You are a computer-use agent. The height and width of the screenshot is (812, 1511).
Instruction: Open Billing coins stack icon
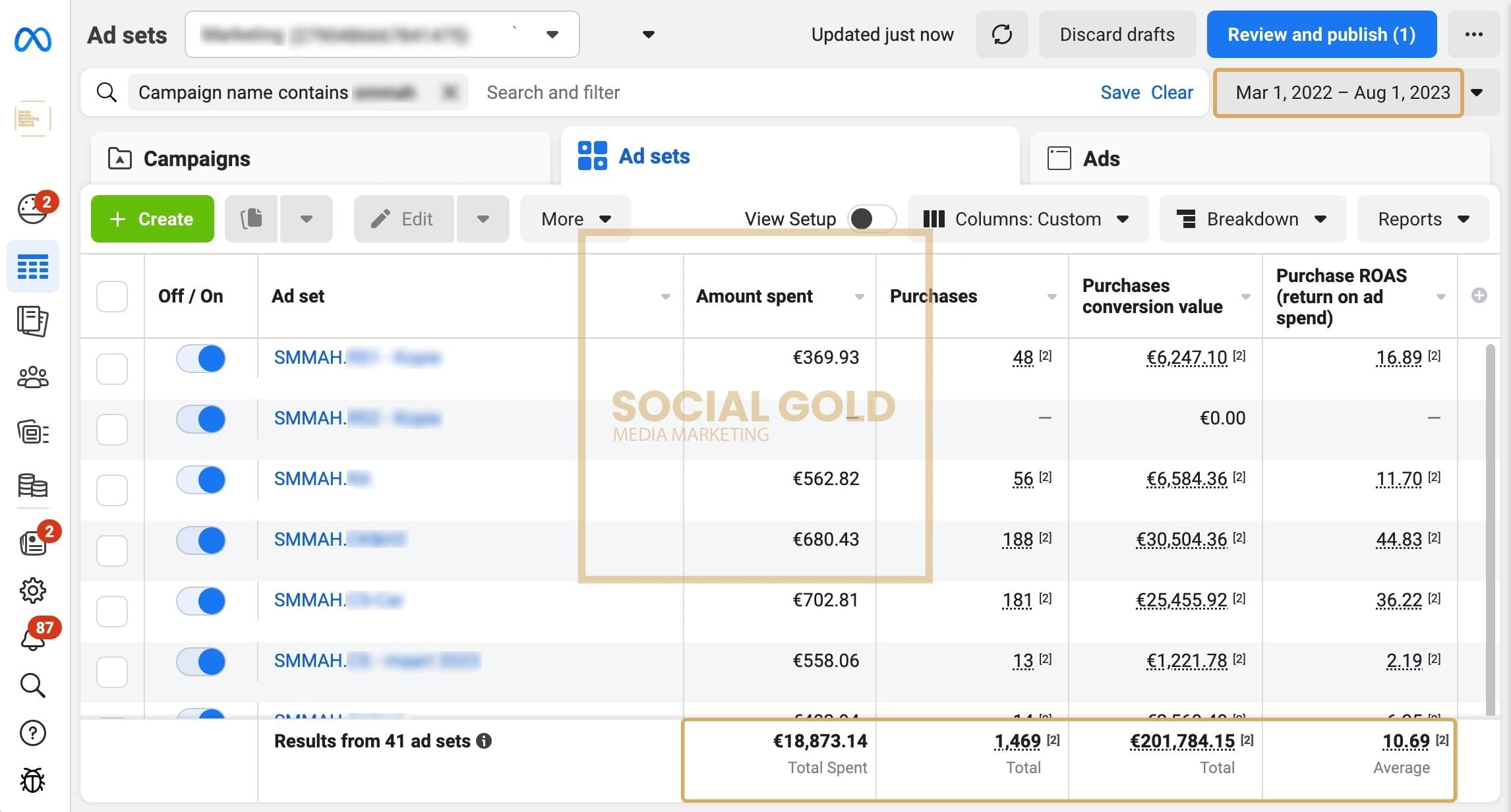33,486
